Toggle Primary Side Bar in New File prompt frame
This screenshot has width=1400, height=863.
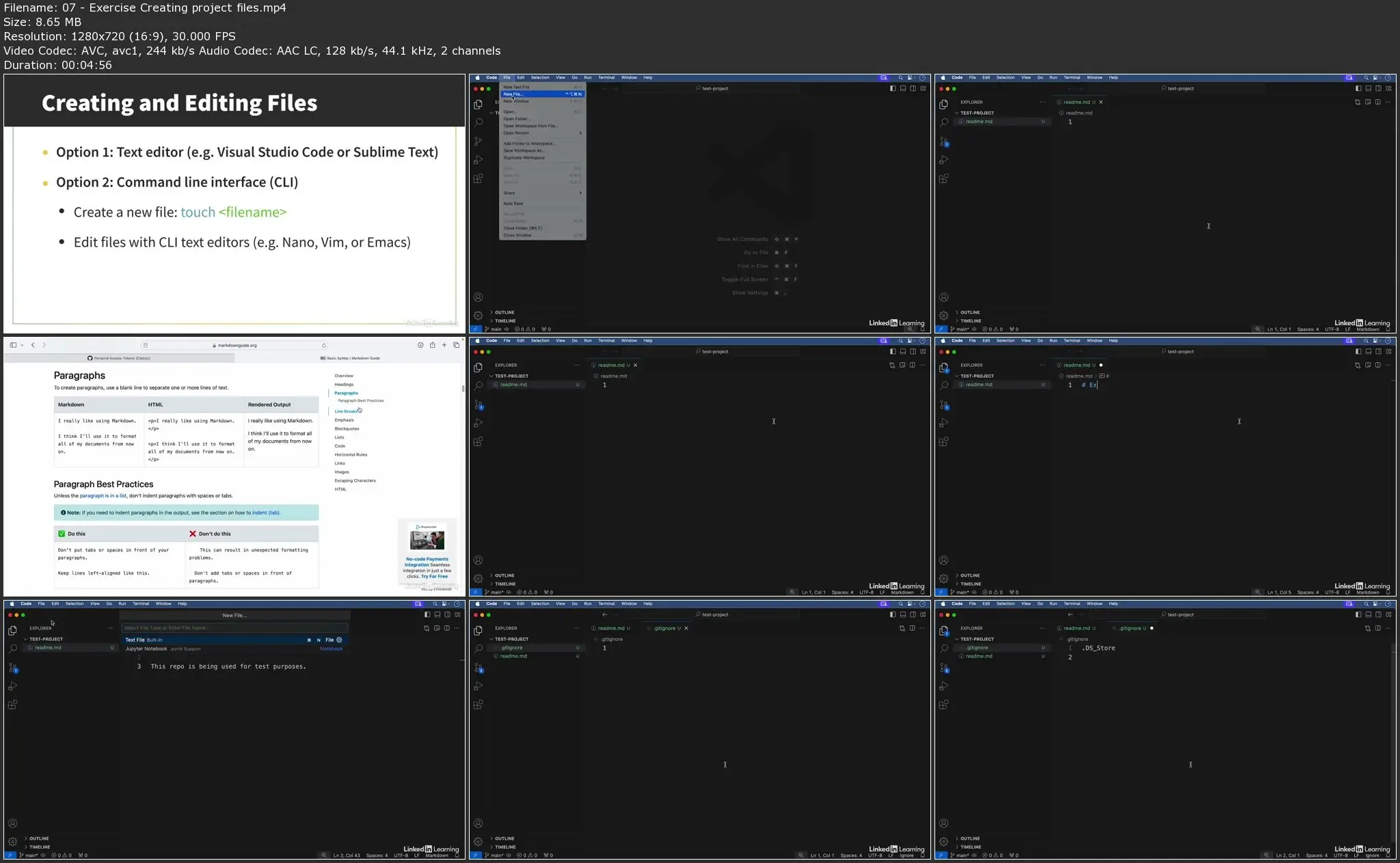pyautogui.click(x=427, y=614)
